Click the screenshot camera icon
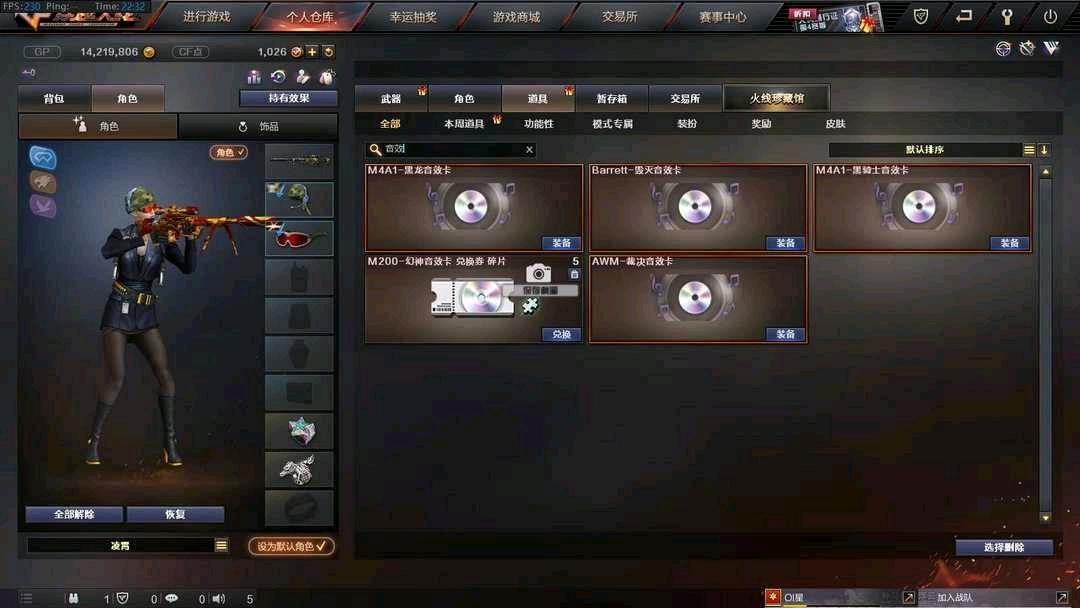 pyautogui.click(x=539, y=273)
